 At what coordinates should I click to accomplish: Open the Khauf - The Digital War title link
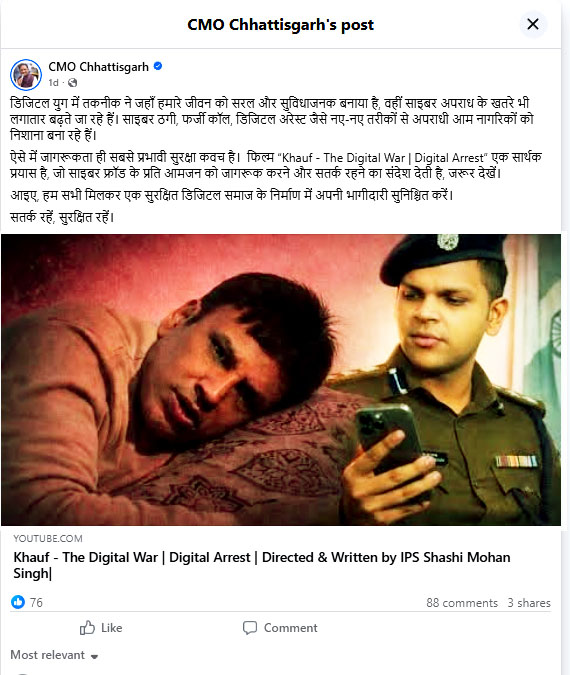[262, 565]
